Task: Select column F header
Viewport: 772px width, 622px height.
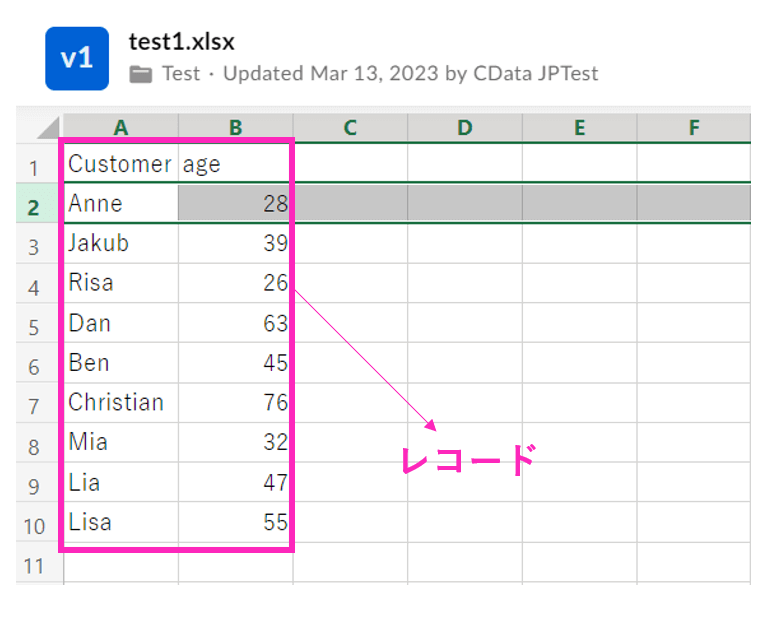Action: pos(693,128)
